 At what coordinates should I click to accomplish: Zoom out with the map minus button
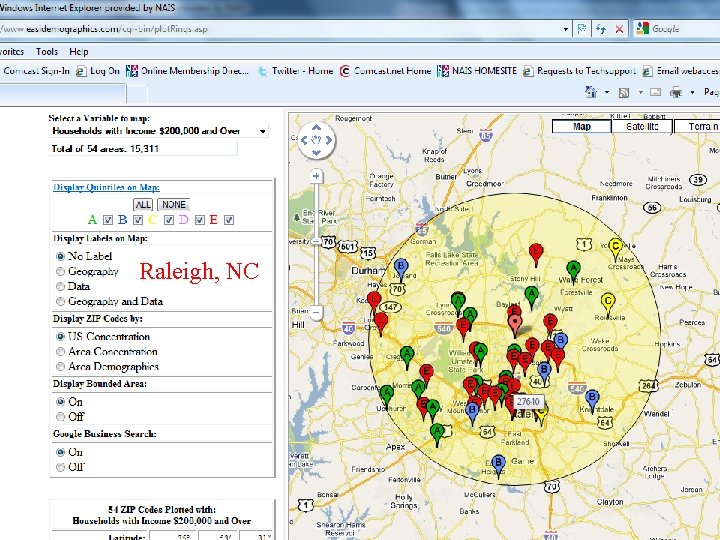pos(316,312)
